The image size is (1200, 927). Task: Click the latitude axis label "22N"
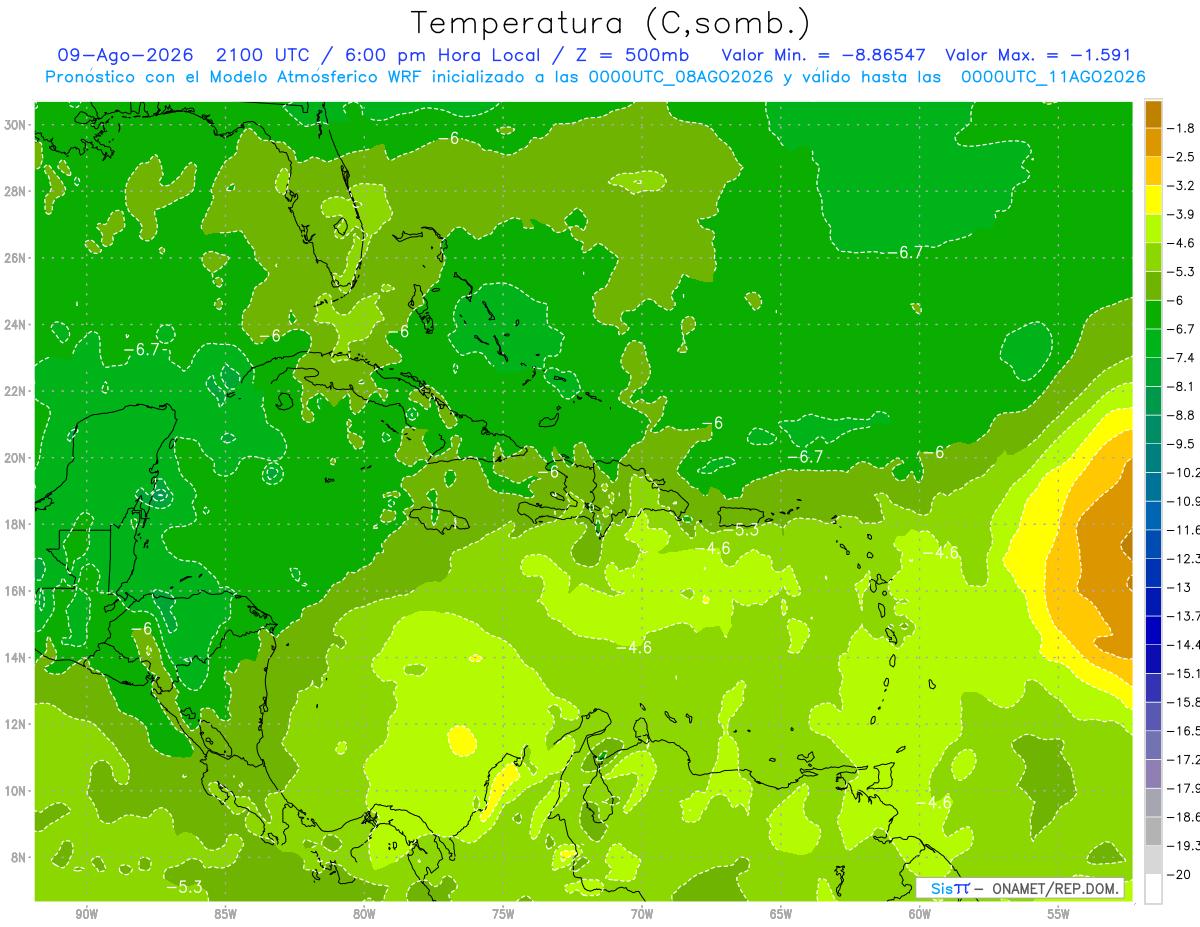click(17, 391)
